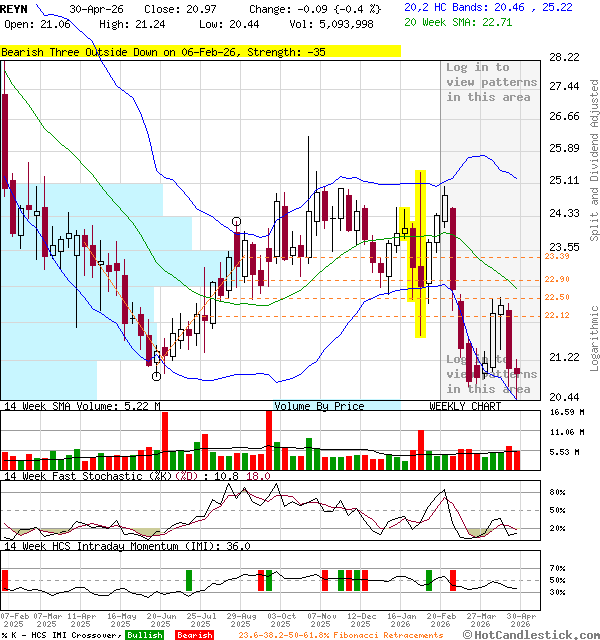Click the REYN ticker symbol
This screenshot has height=640, width=600.
pos(14,8)
